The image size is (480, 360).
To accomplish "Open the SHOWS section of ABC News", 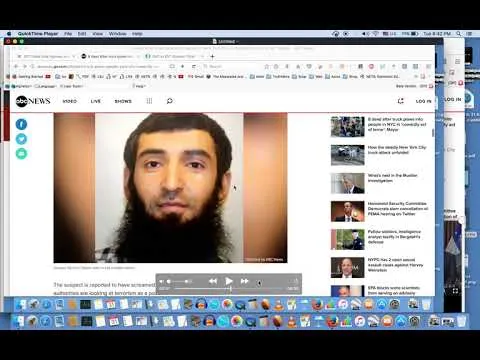I will 123,101.
